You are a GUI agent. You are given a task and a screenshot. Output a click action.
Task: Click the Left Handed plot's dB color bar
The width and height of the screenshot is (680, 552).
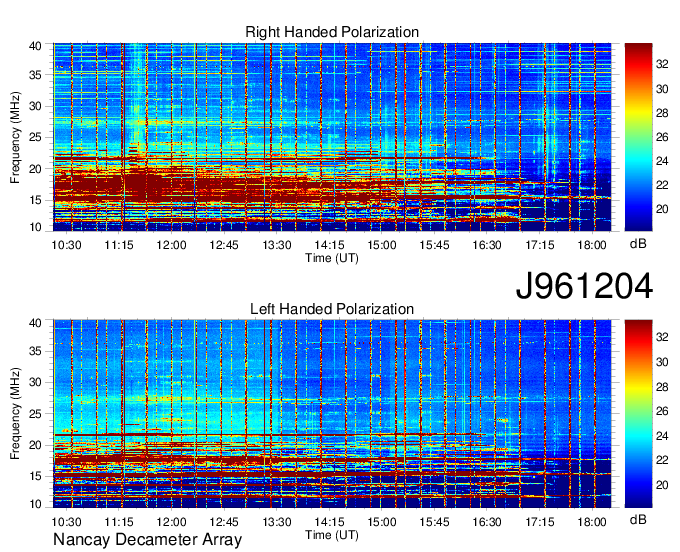[x=638, y=414]
